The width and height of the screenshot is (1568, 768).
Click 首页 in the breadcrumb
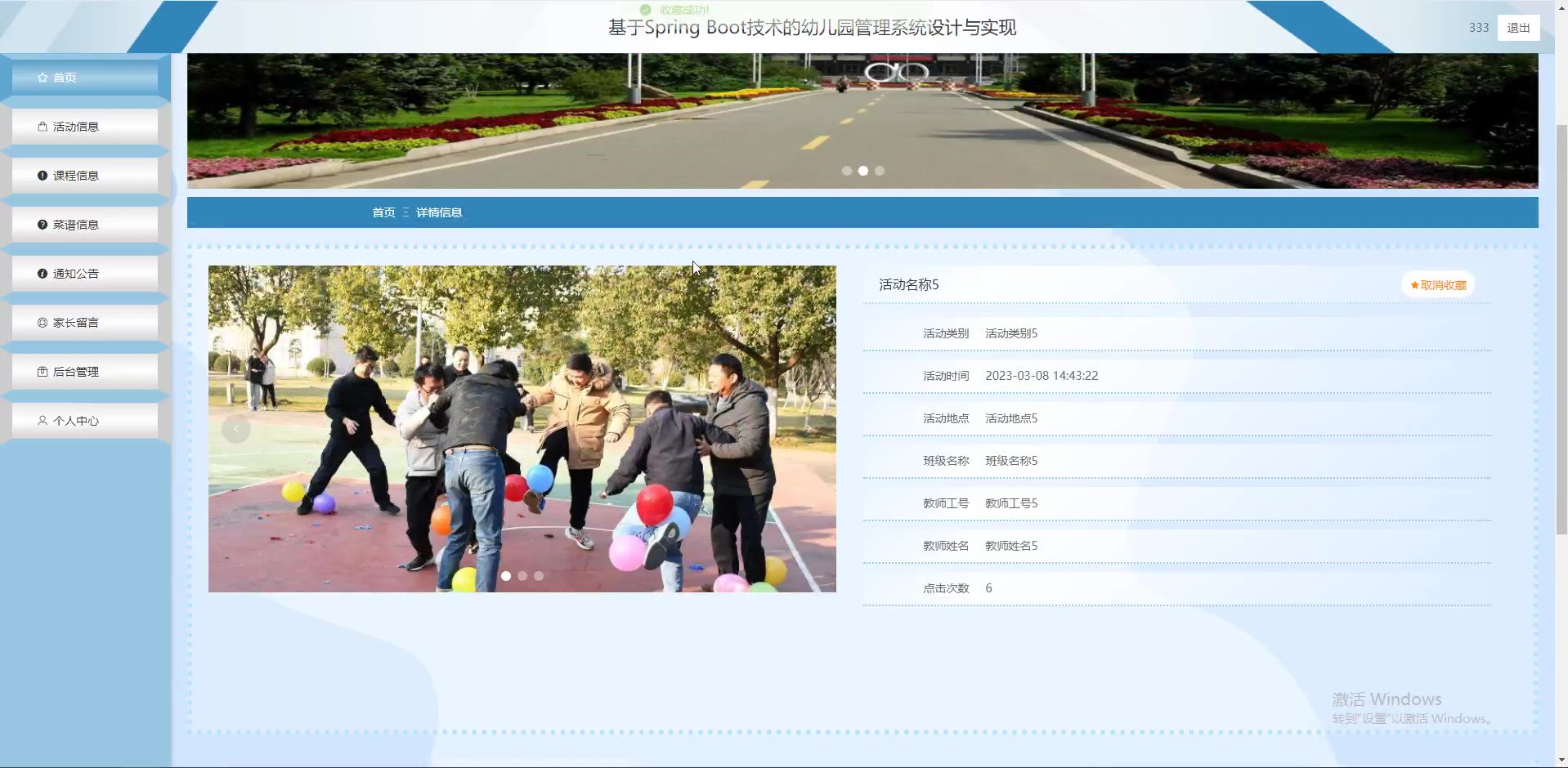tap(383, 212)
